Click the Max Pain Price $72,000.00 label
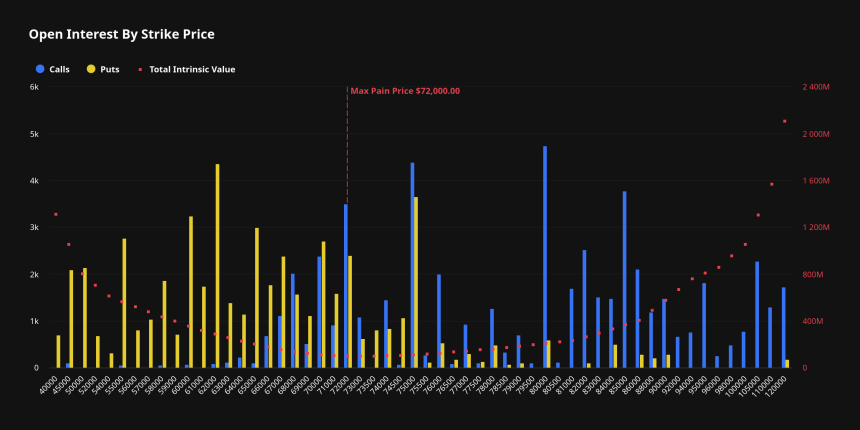The image size is (860, 430). [405, 91]
